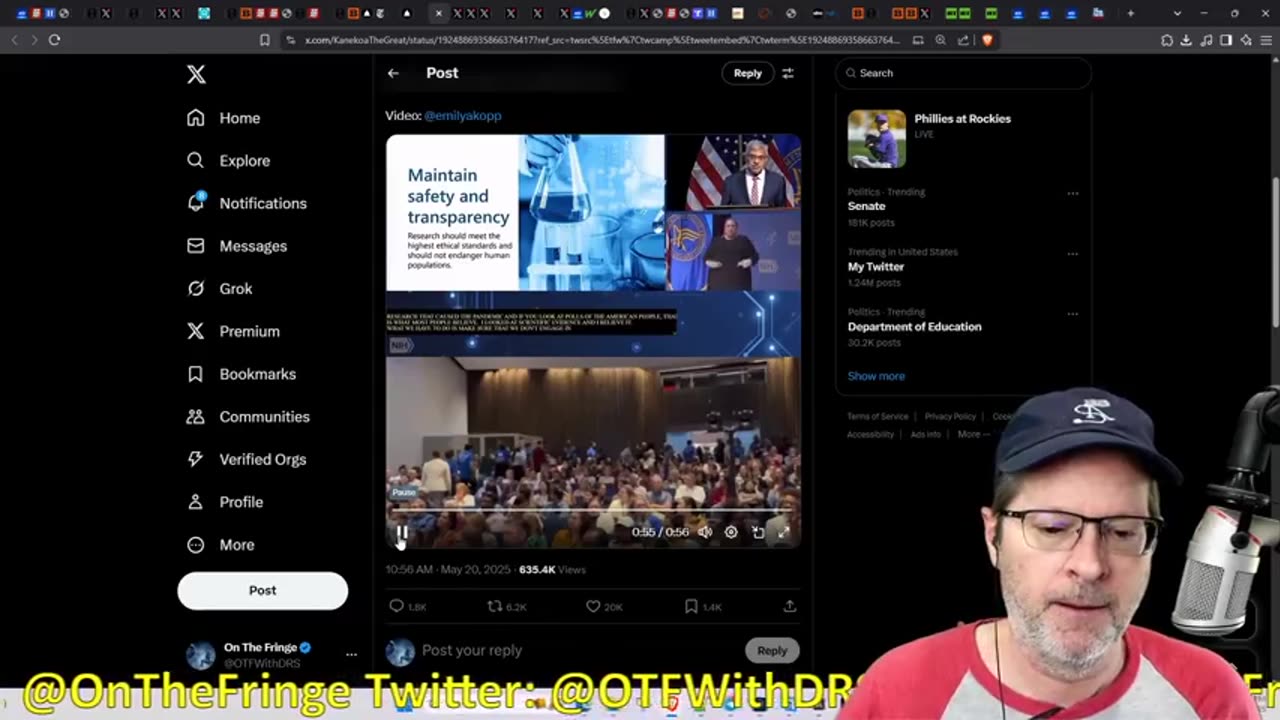Share the post via the upload icon
The width and height of the screenshot is (1280, 720).
click(x=789, y=606)
